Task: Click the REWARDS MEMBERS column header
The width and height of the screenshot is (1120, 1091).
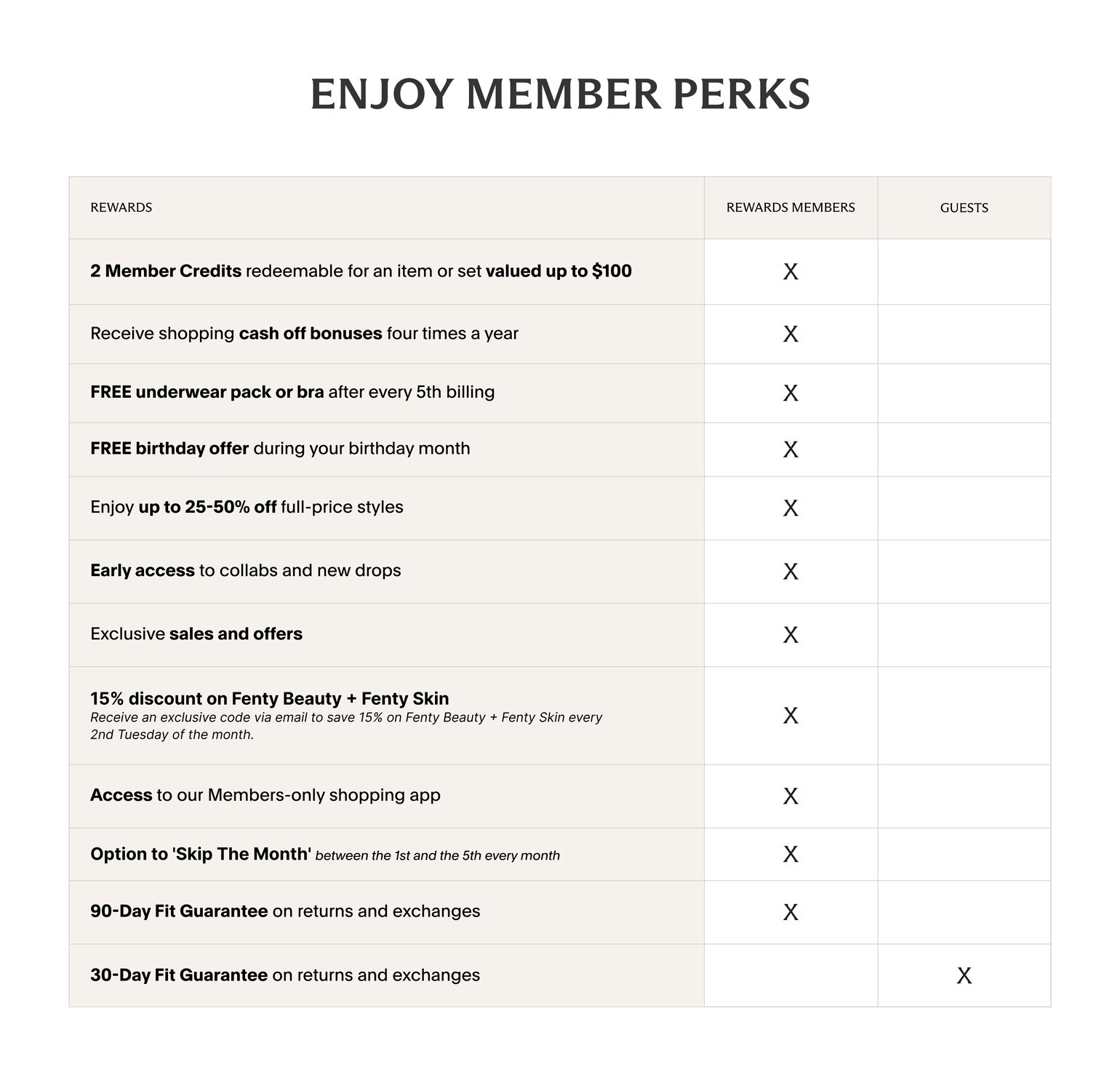Action: [791, 207]
